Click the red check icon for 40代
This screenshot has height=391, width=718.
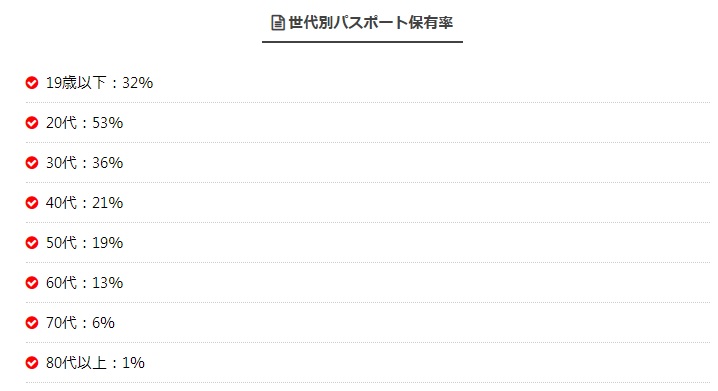32,202
